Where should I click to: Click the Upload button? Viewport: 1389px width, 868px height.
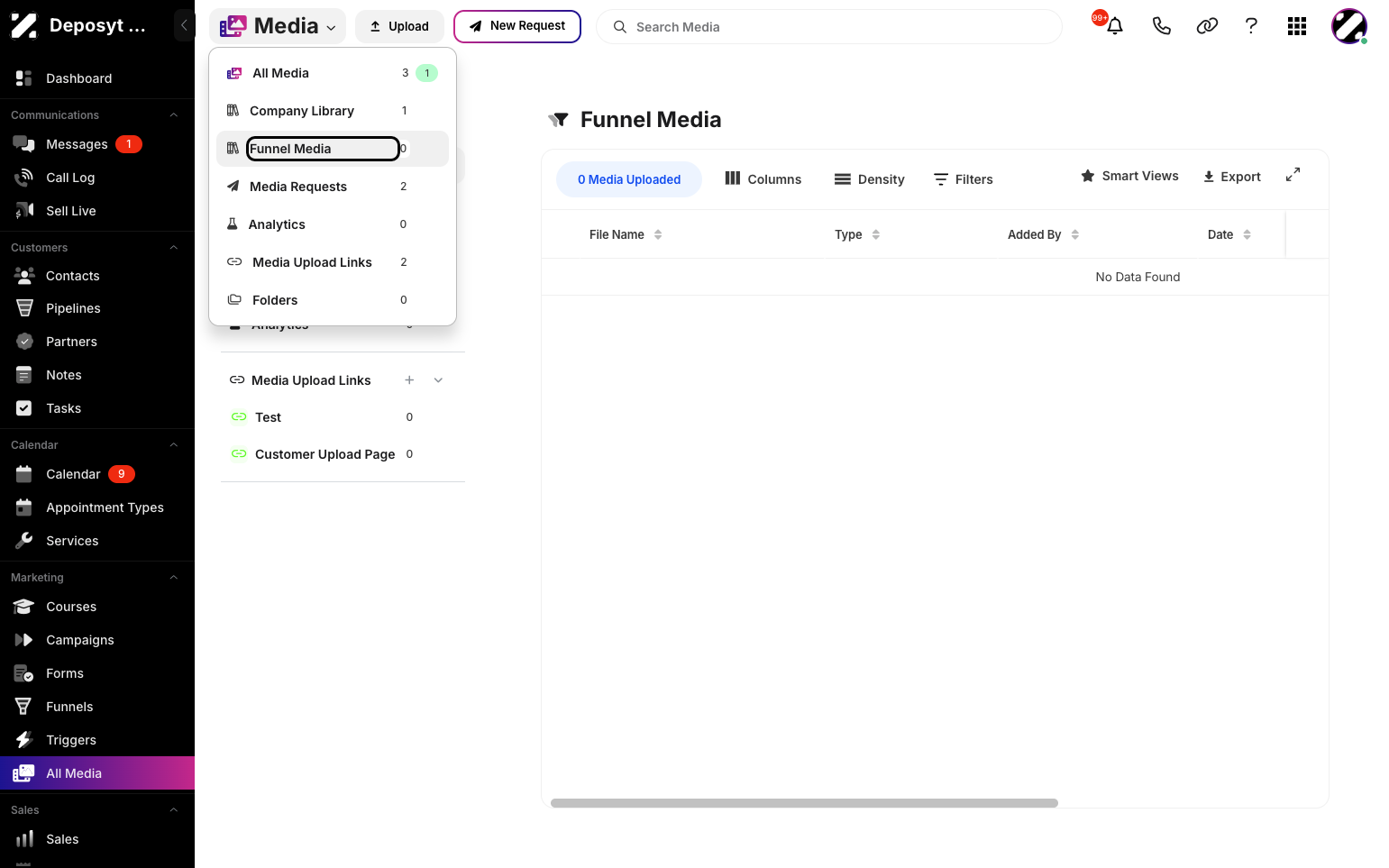pos(399,26)
